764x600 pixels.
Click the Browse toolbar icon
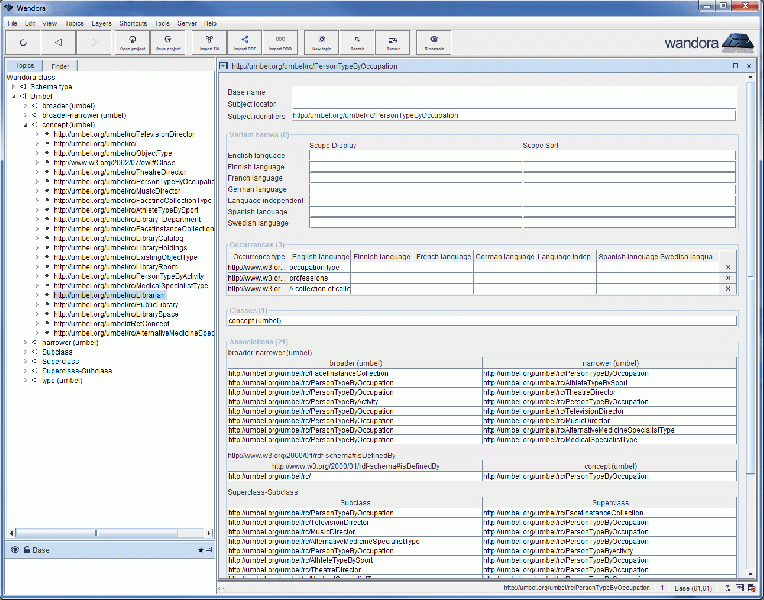[x=435, y=42]
